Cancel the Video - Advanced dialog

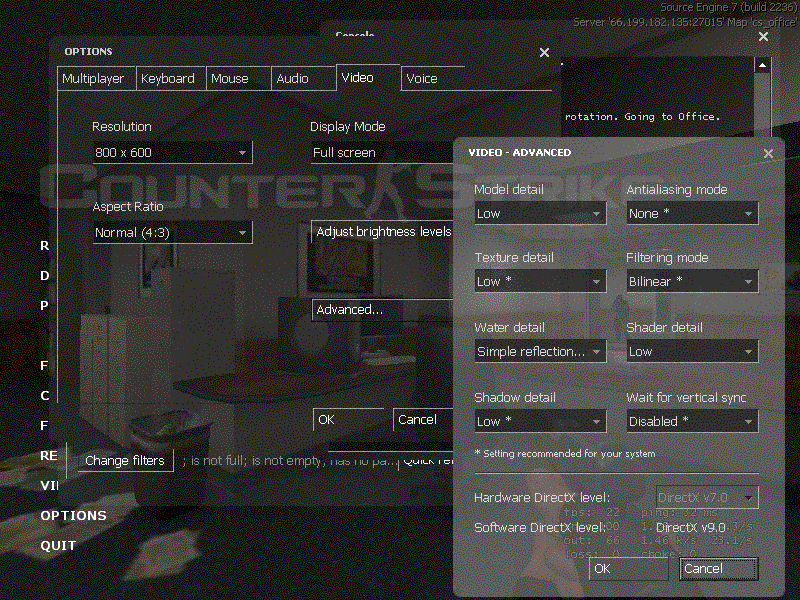point(718,569)
